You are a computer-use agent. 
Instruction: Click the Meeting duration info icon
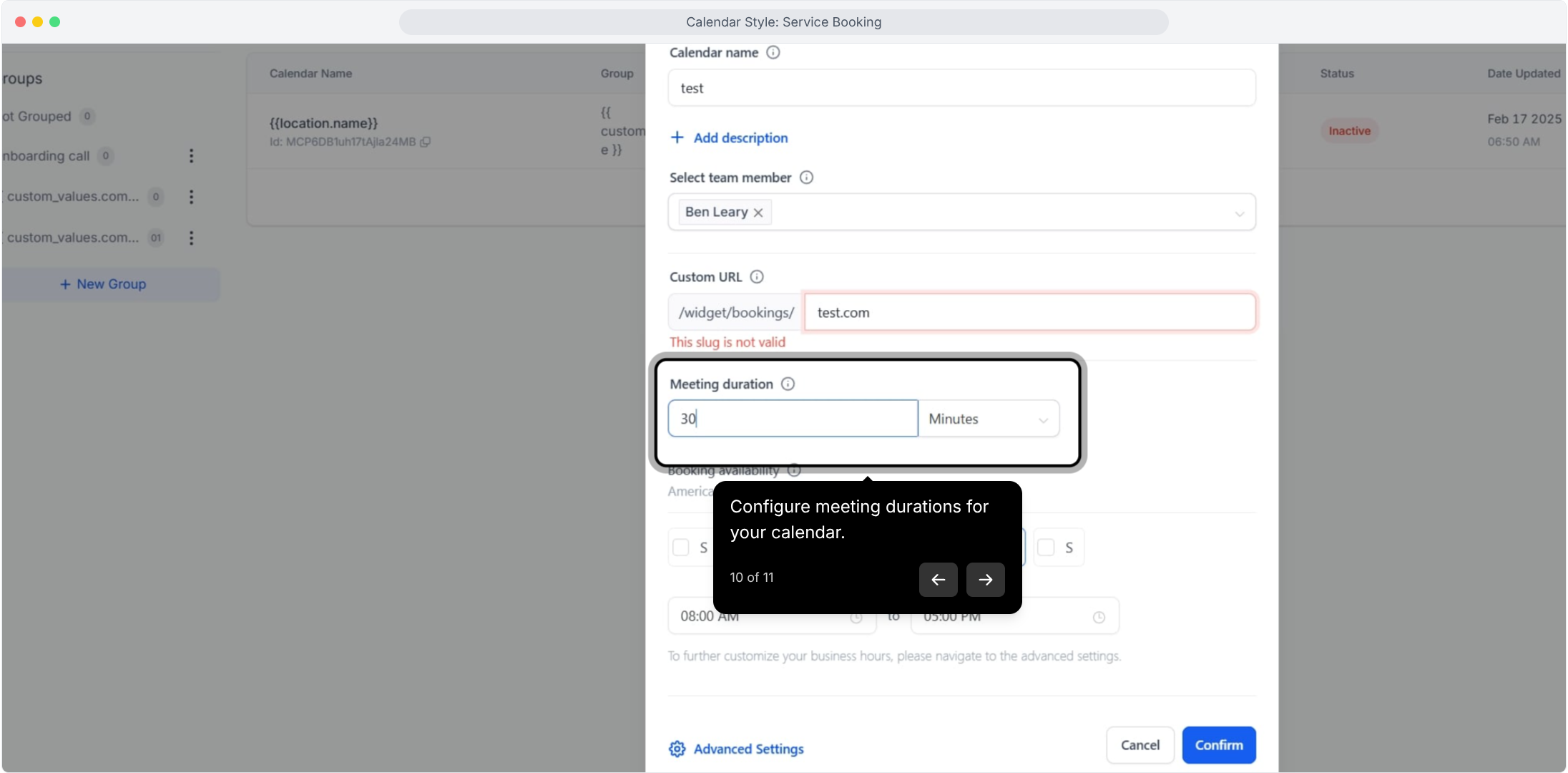[x=788, y=384]
